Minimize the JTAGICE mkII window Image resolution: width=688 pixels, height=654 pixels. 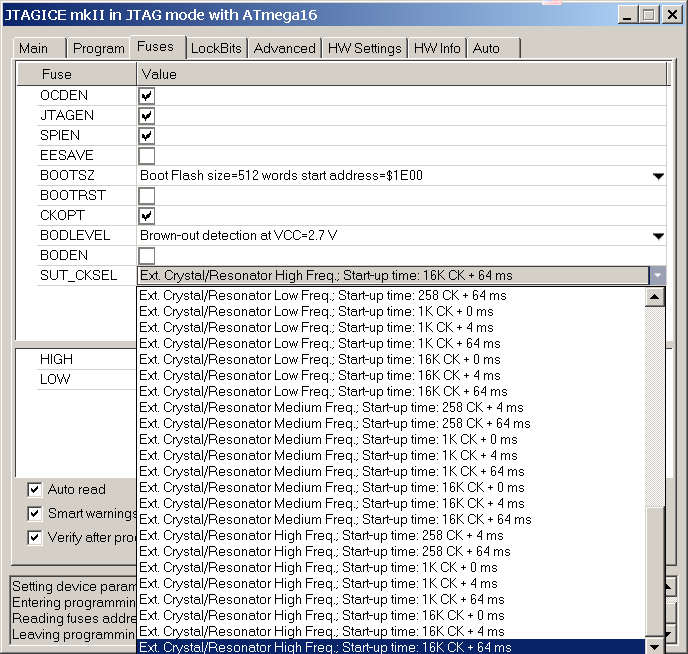coord(627,15)
